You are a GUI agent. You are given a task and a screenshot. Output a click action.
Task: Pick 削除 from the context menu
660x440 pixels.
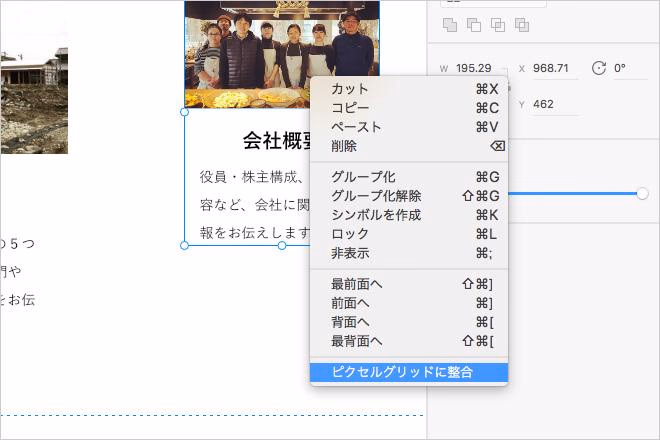tap(344, 146)
